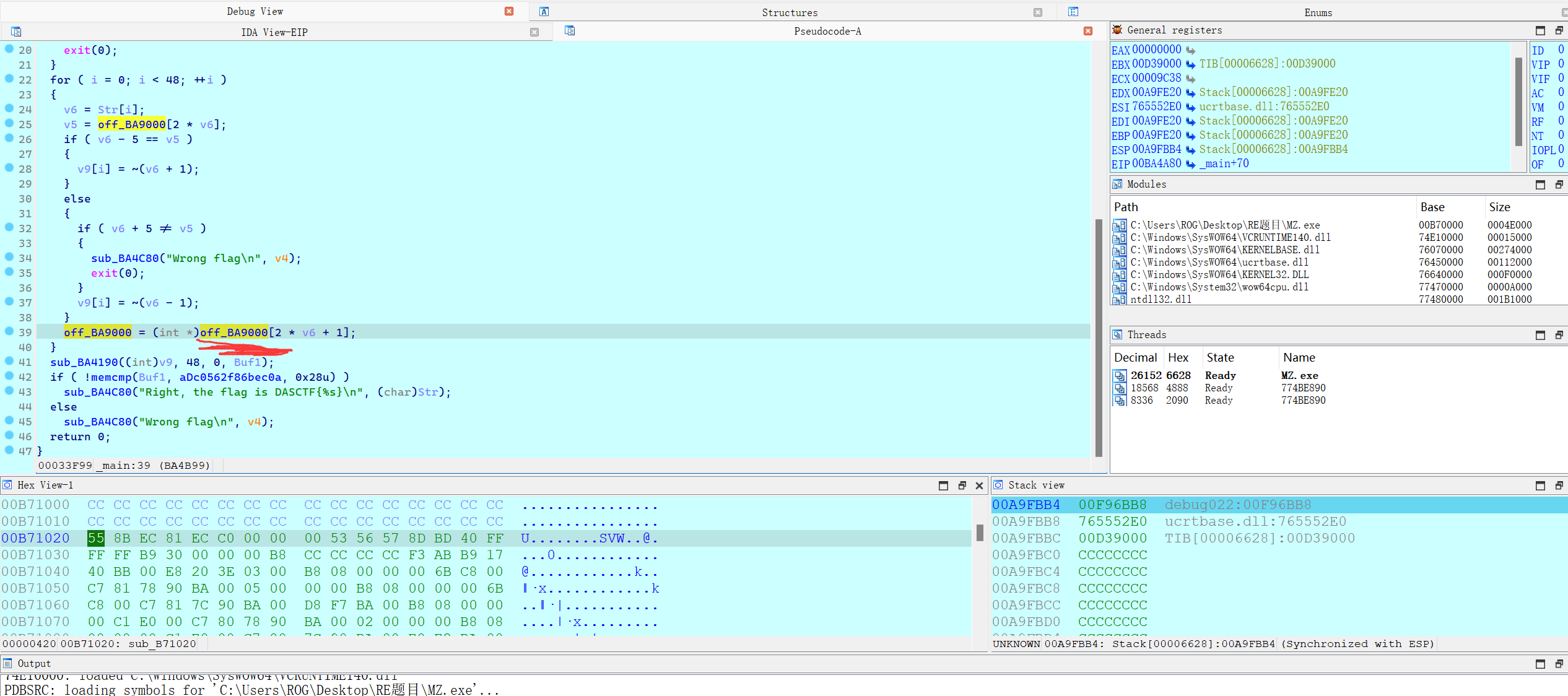Click the IDA View-EIP tab icon
The image size is (1568, 696).
16,32
